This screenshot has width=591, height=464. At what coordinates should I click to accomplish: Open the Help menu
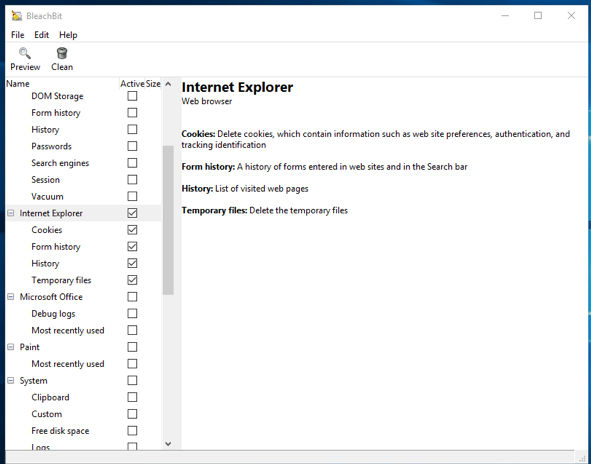coord(68,35)
